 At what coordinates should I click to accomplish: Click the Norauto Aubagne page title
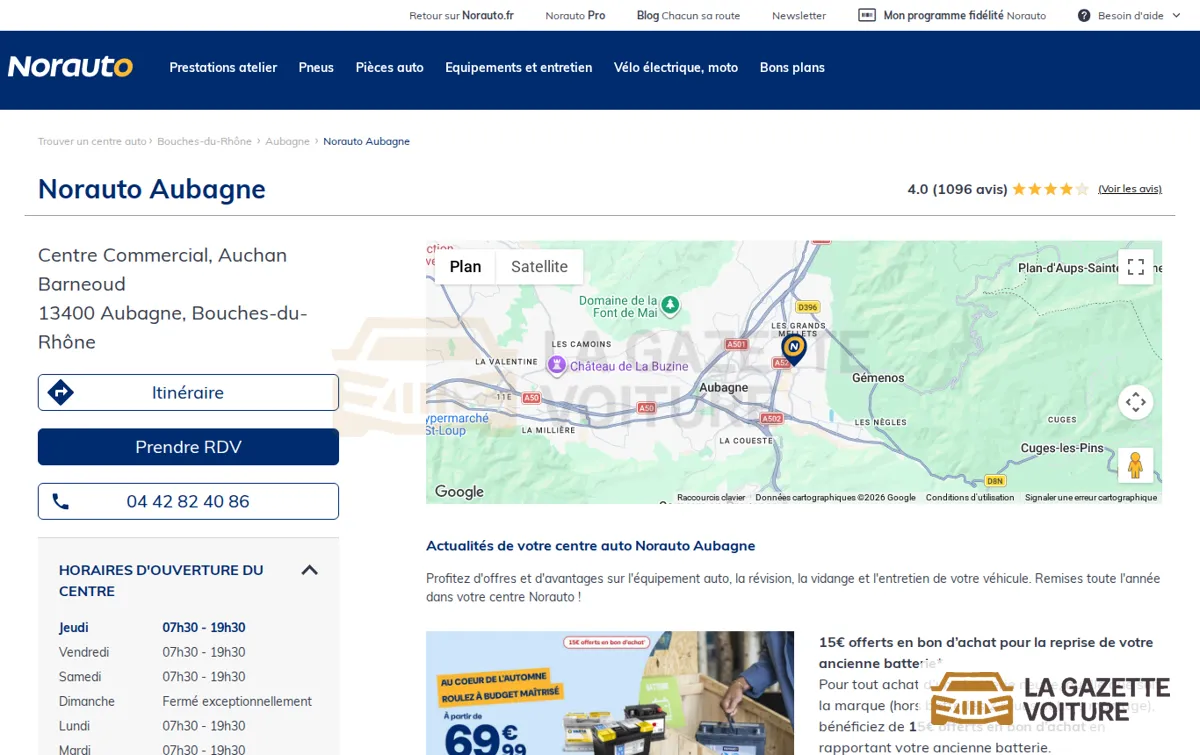(x=152, y=189)
